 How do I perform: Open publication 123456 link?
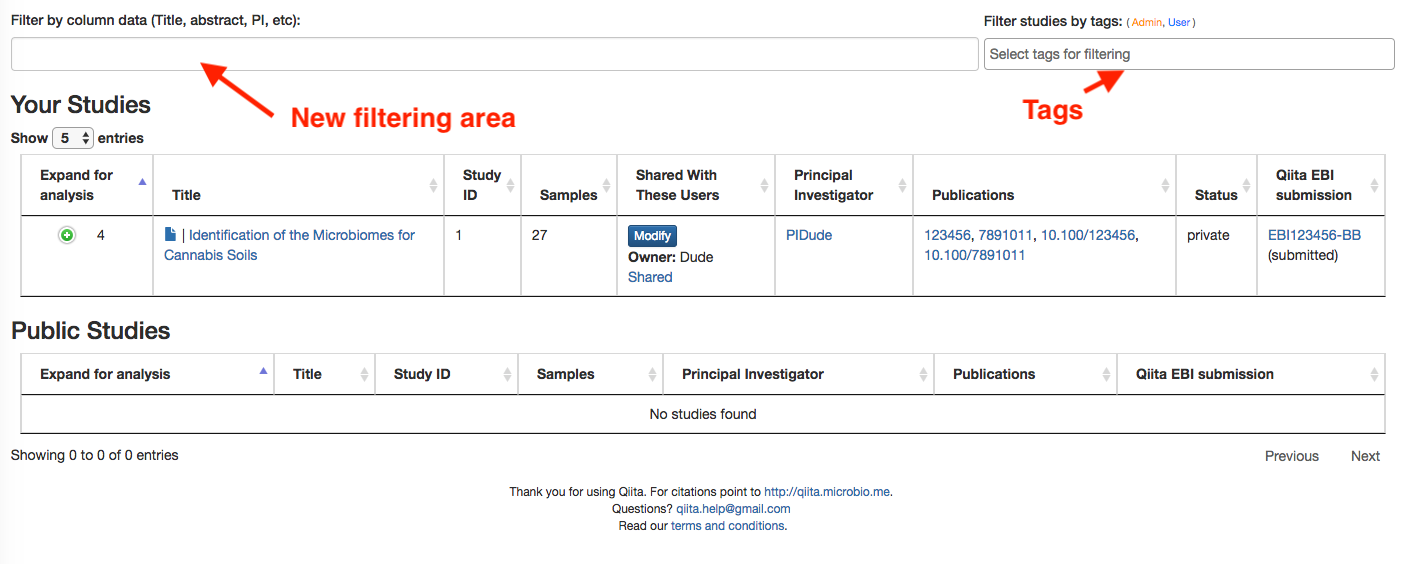pyautogui.click(x=947, y=235)
